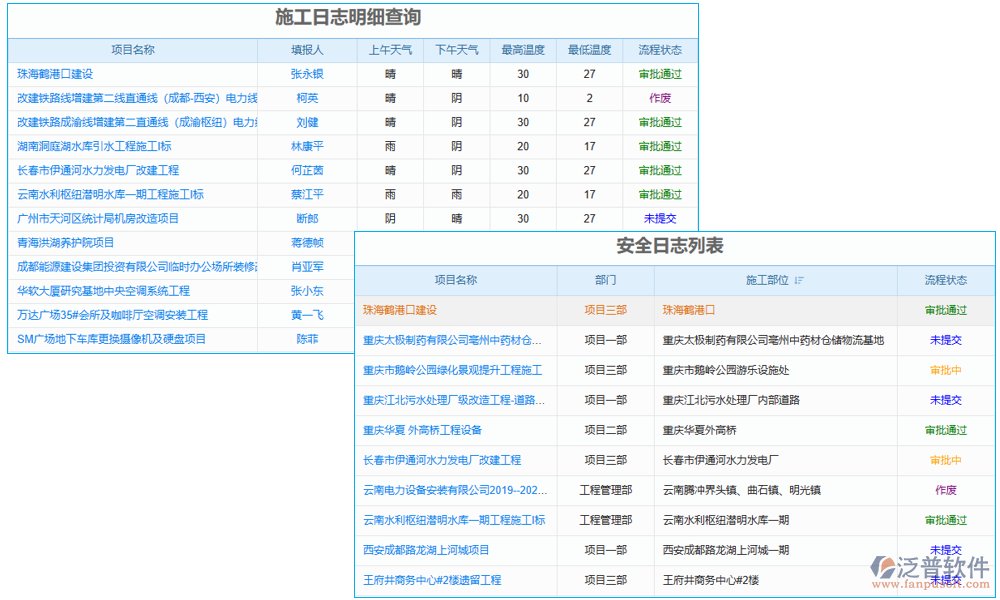Click the sort icon beside 施工部位 column
Screen dimensions: 1000x600
[797, 280]
